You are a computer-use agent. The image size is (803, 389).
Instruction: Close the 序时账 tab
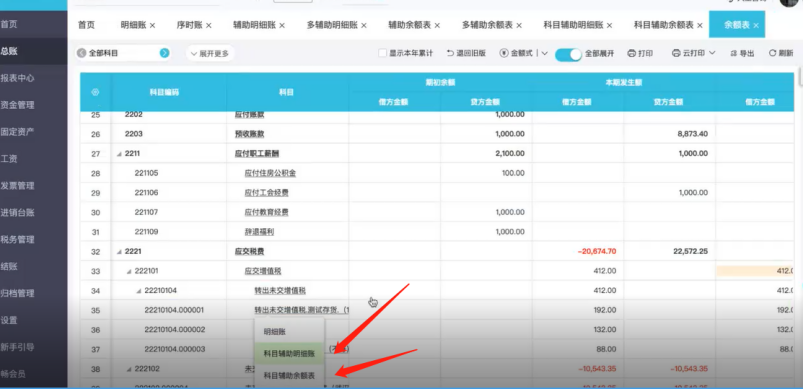208,26
